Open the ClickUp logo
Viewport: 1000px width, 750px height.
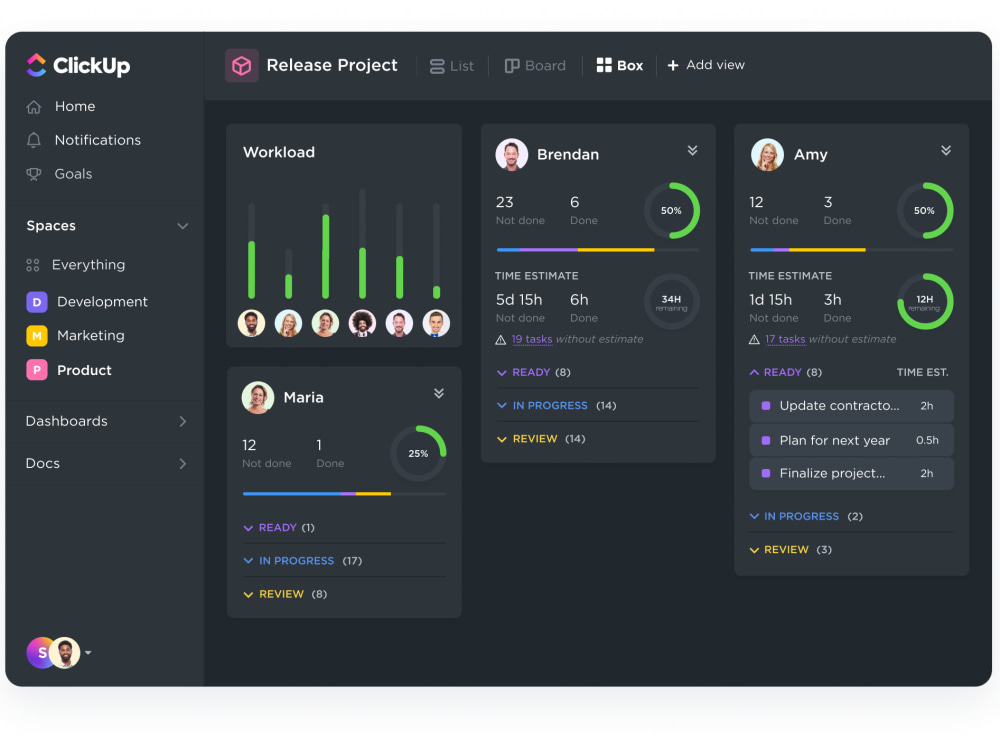coord(78,66)
